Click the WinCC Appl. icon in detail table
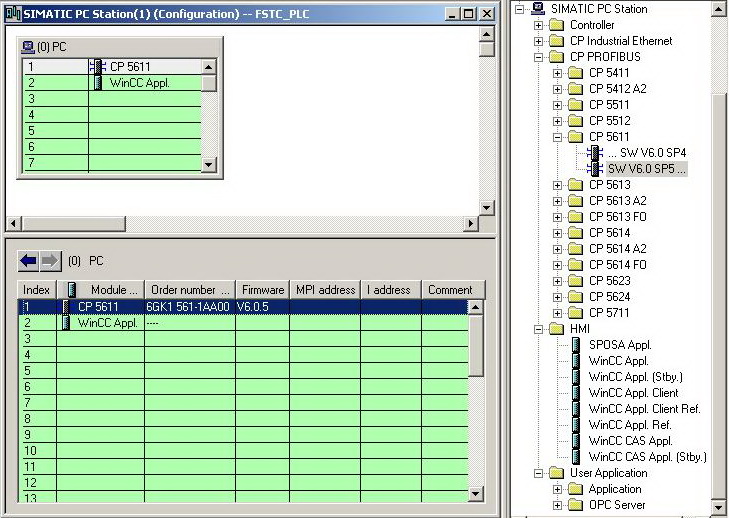This screenshot has height=518, width=729. point(66,323)
